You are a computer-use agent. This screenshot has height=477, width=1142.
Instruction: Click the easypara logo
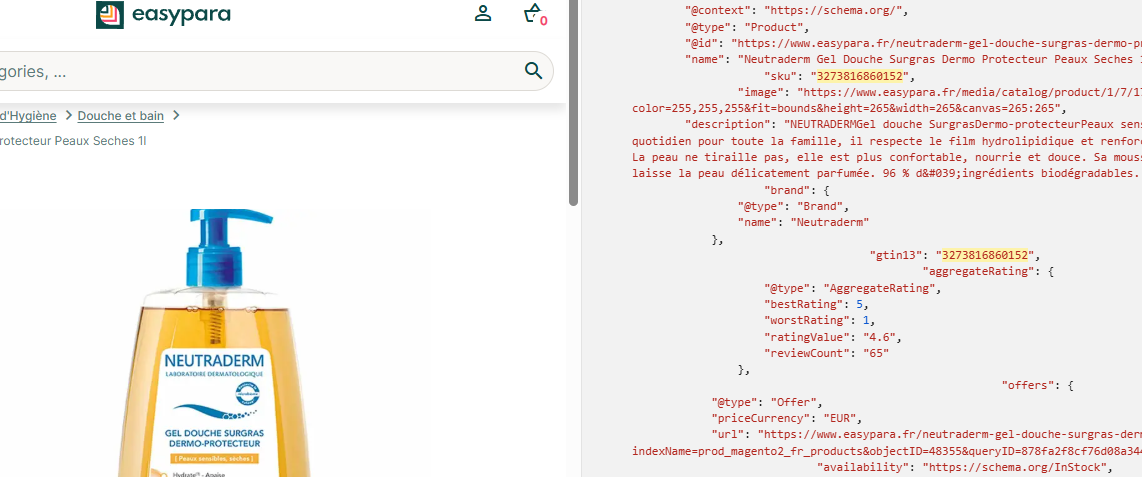tap(163, 15)
